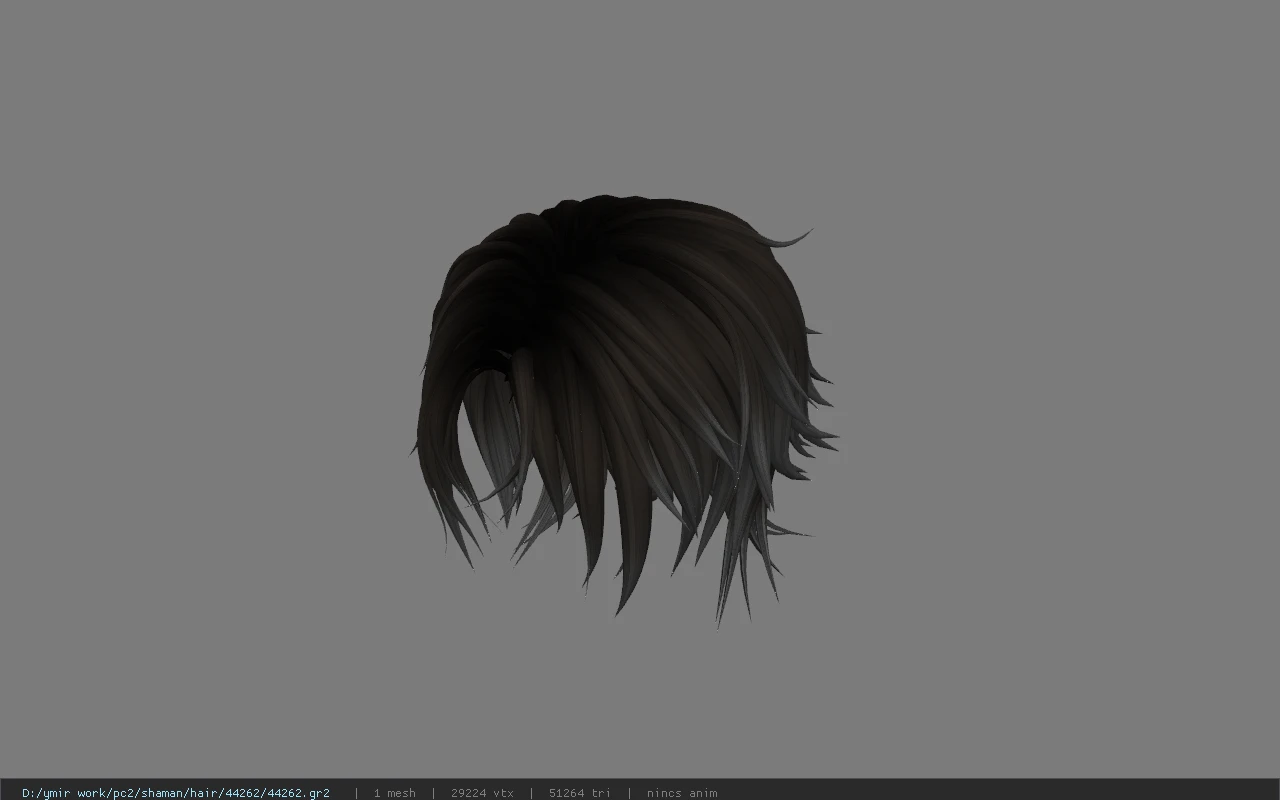Image resolution: width=1280 pixels, height=800 pixels.
Task: Click the "nincs anim" status text
Action: point(682,793)
